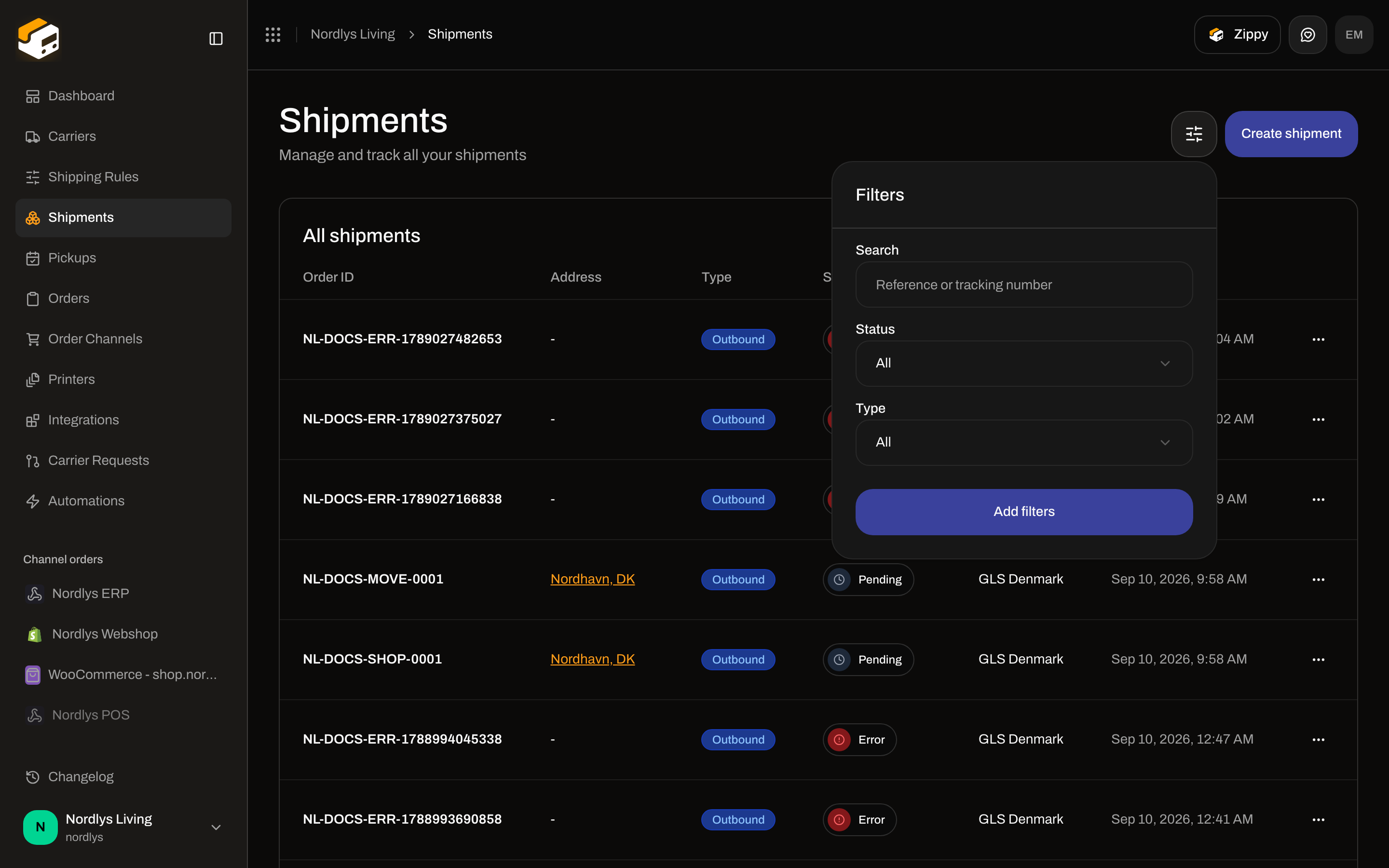This screenshot has height=868, width=1389.
Task: Click the Address column header
Action: [x=576, y=277]
